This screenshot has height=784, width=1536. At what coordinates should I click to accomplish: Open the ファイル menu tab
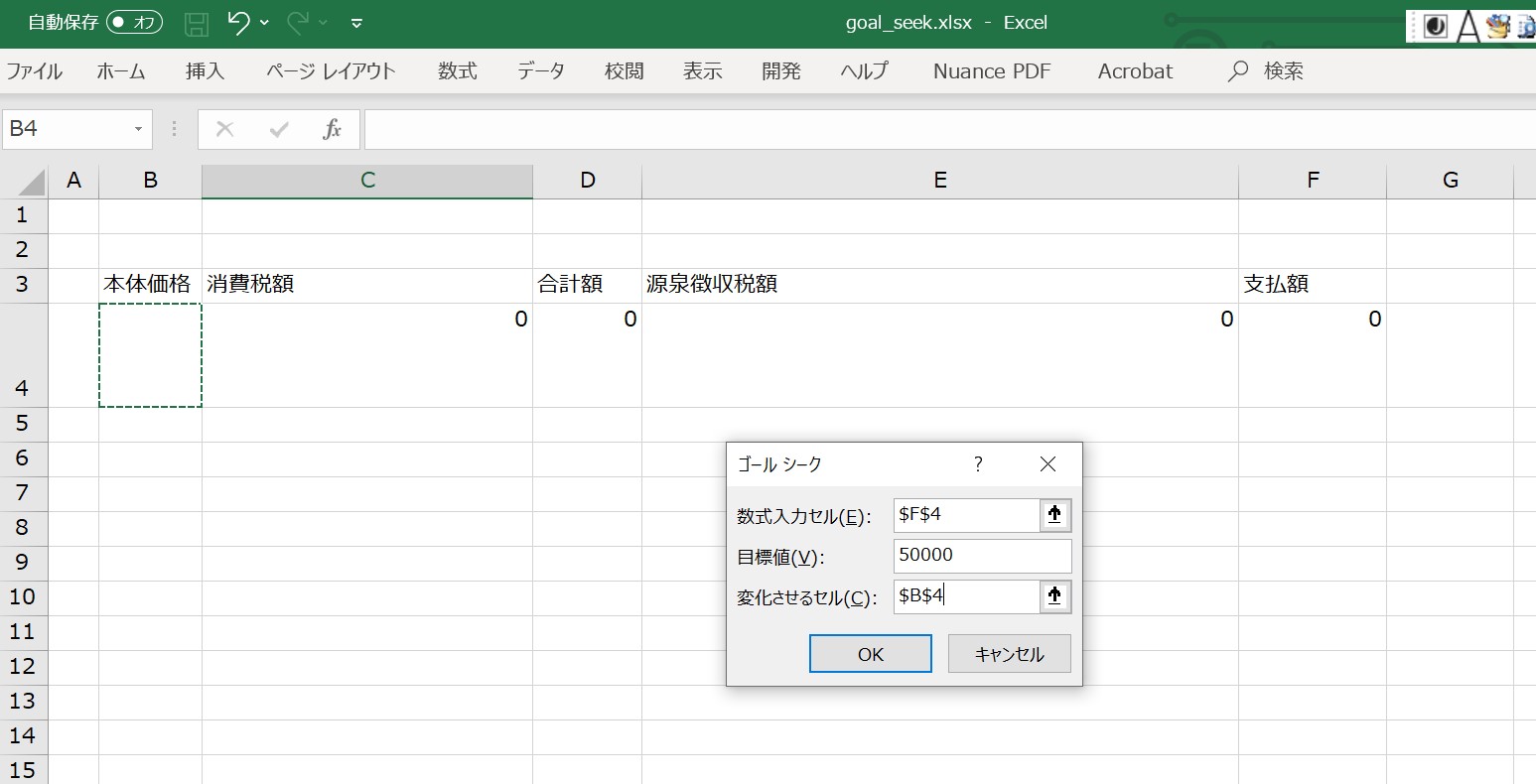[35, 71]
